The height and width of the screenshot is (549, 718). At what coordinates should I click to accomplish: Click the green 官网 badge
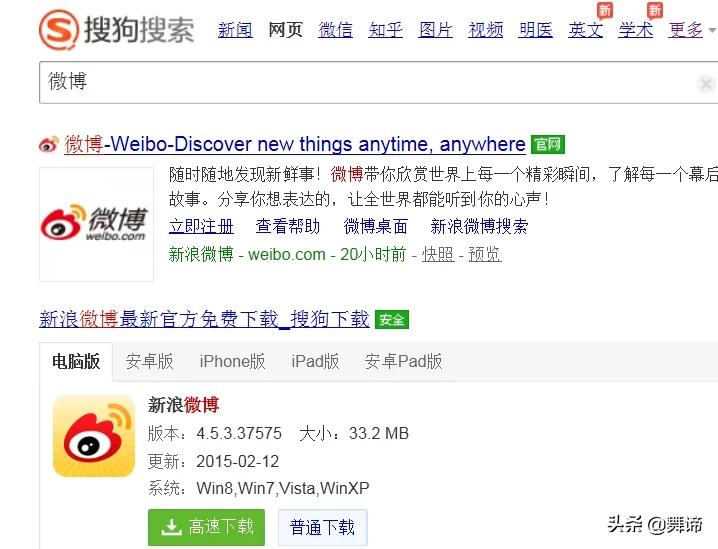548,145
